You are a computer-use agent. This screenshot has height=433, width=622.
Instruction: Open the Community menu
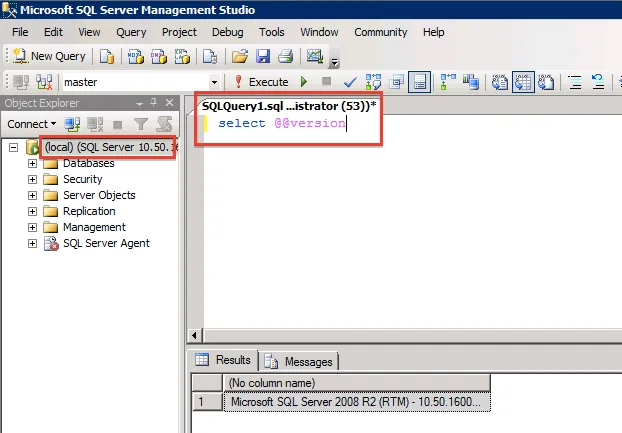pos(381,32)
